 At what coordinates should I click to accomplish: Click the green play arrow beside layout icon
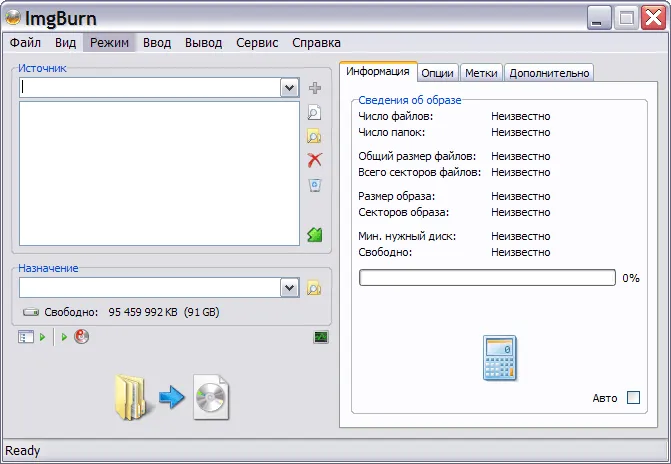point(42,337)
